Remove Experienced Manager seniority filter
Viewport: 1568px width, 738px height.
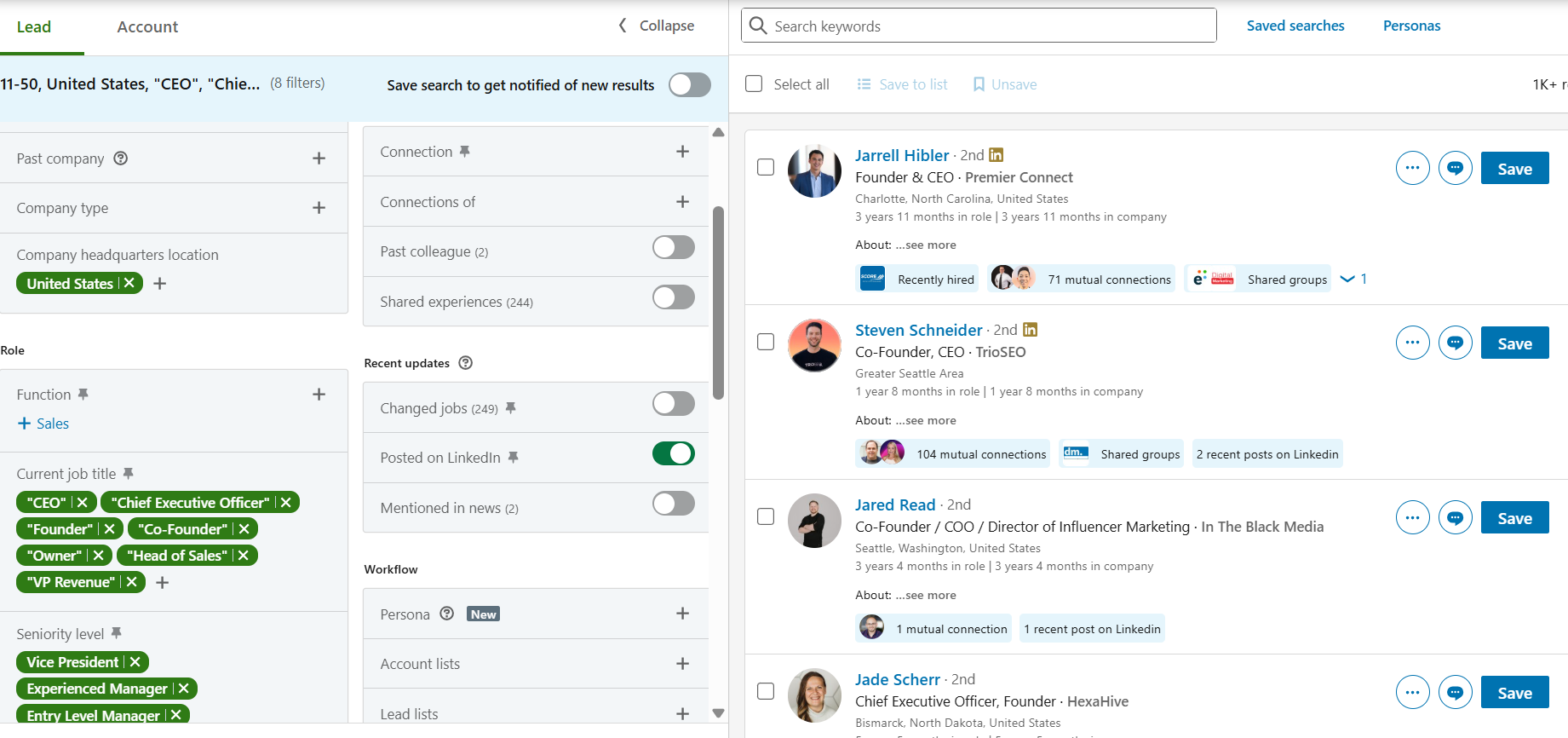point(184,689)
